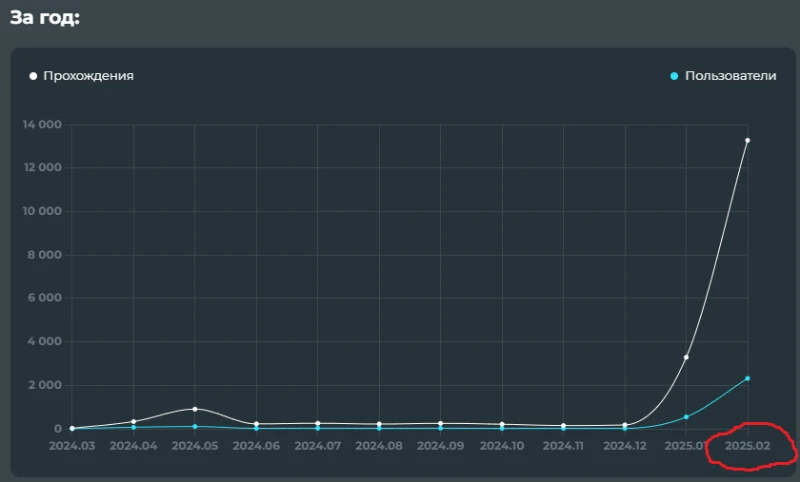
Task: Click the white Прохождения point at 2024.07
Action: coord(318,423)
